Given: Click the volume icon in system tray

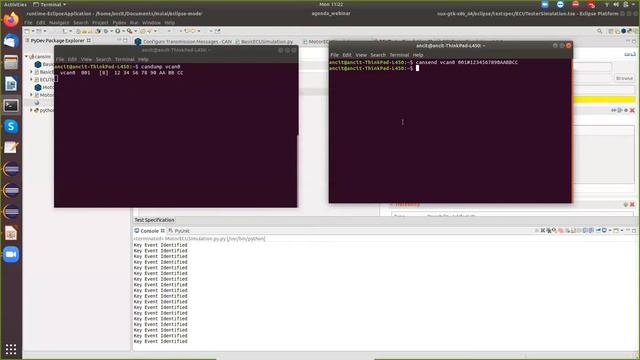Looking at the screenshot, I should pyautogui.click(x=616, y=4).
